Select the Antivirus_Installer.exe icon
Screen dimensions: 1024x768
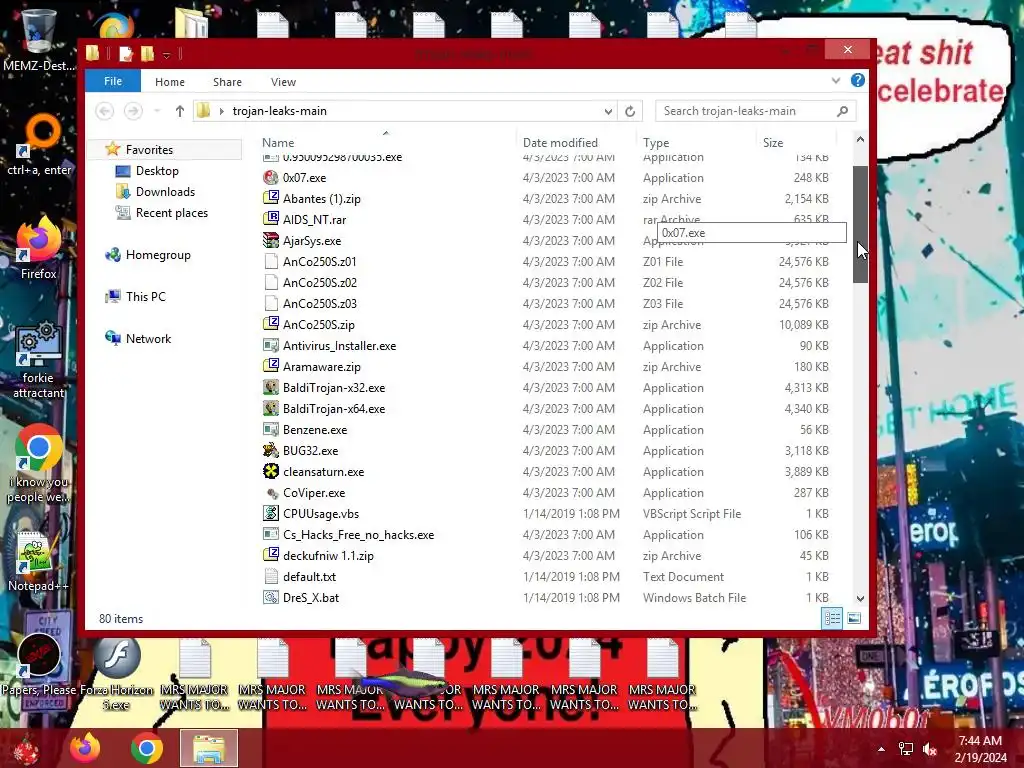[x=270, y=345]
